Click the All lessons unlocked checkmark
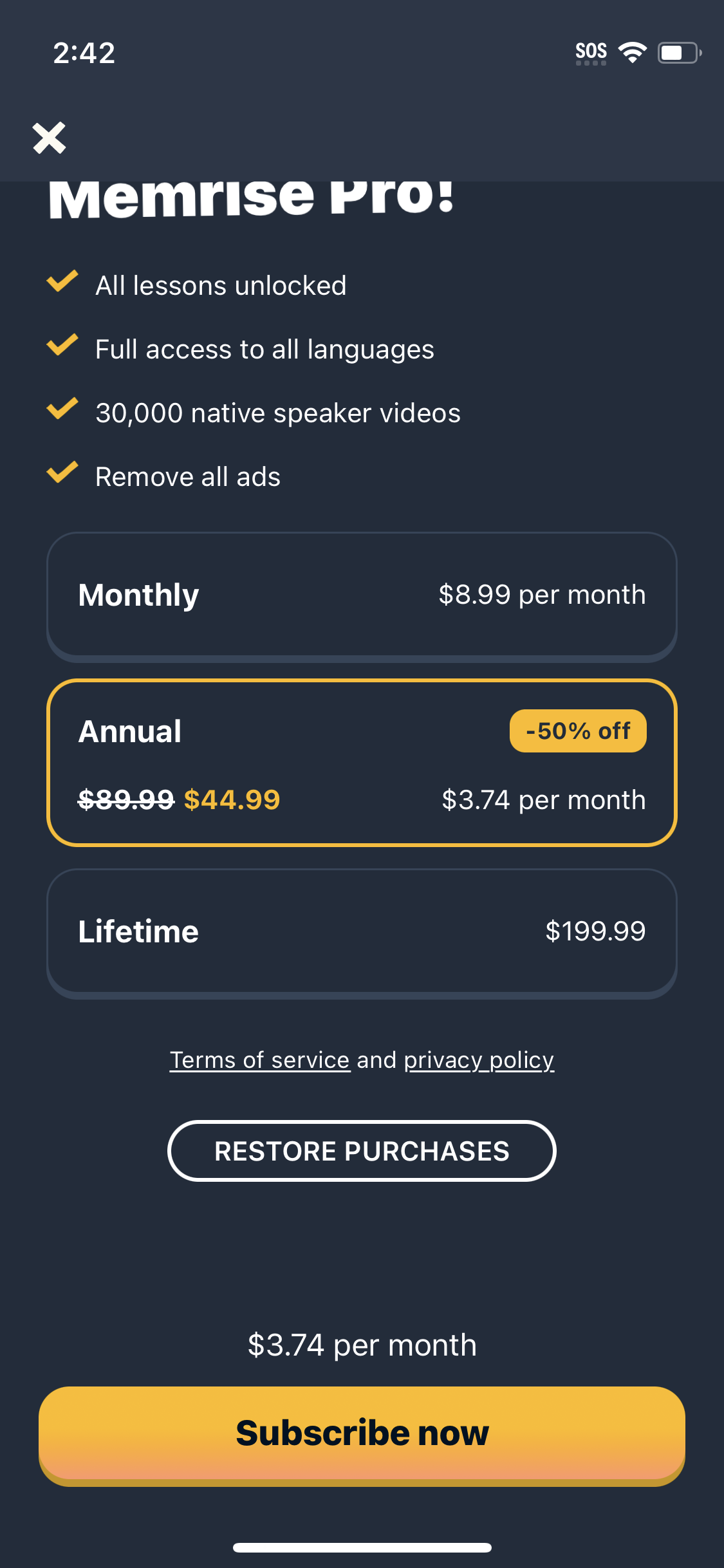The width and height of the screenshot is (724, 1568). (x=62, y=282)
